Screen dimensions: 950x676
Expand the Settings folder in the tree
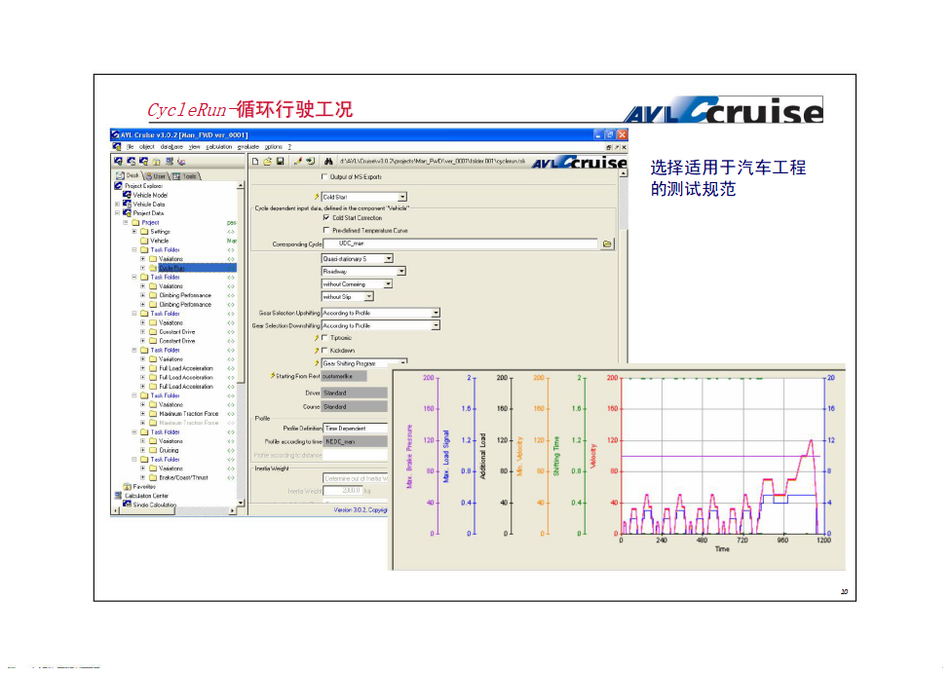click(x=134, y=232)
